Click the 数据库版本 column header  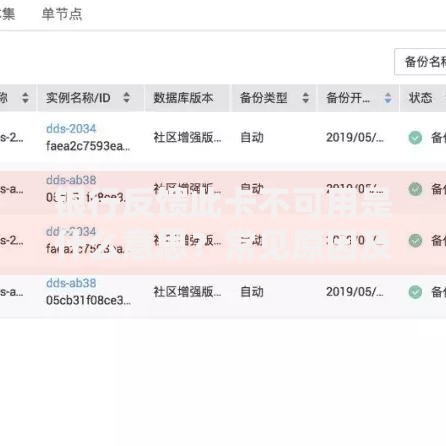point(183,98)
